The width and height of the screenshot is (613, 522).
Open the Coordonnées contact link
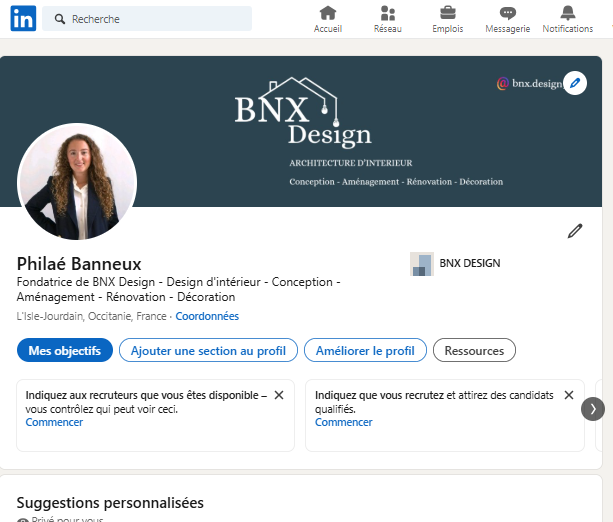207,316
